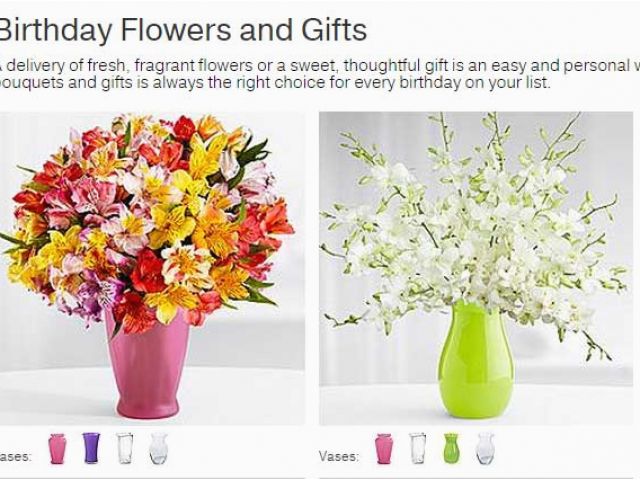This screenshot has height=480, width=640.
Task: Click the Birthday Flowers and Gifts heading
Action: pyautogui.click(x=182, y=30)
